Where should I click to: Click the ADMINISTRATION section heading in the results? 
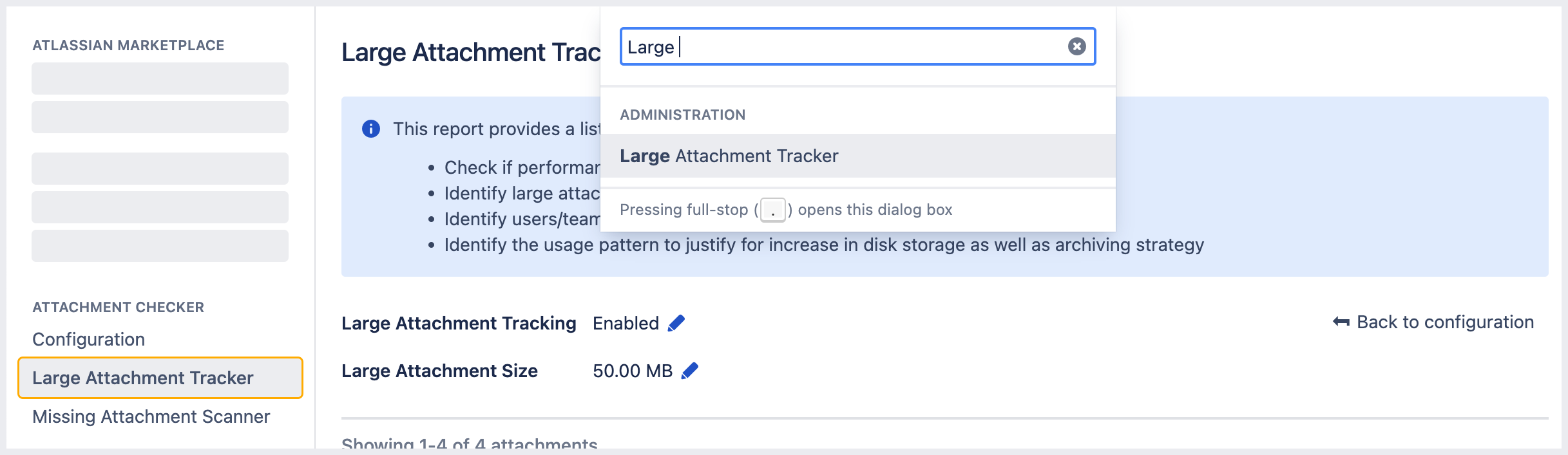pyautogui.click(x=682, y=115)
